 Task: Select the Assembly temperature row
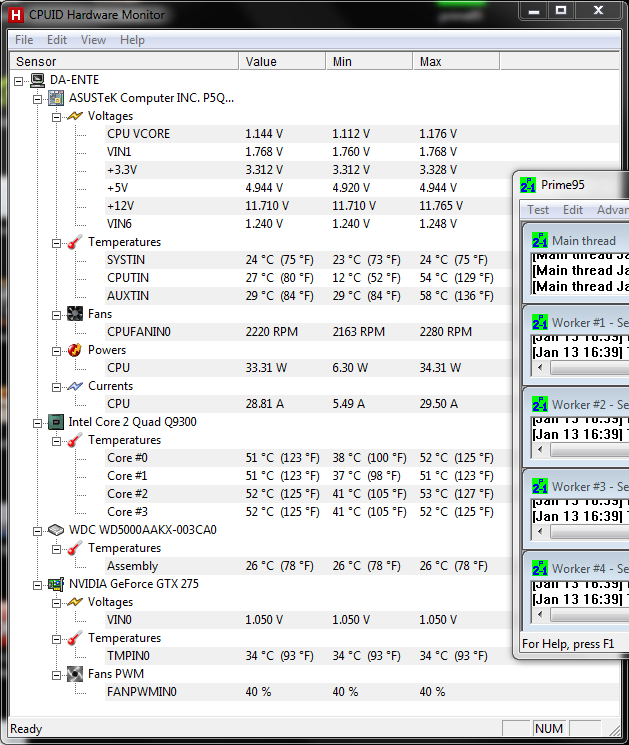tap(309, 566)
